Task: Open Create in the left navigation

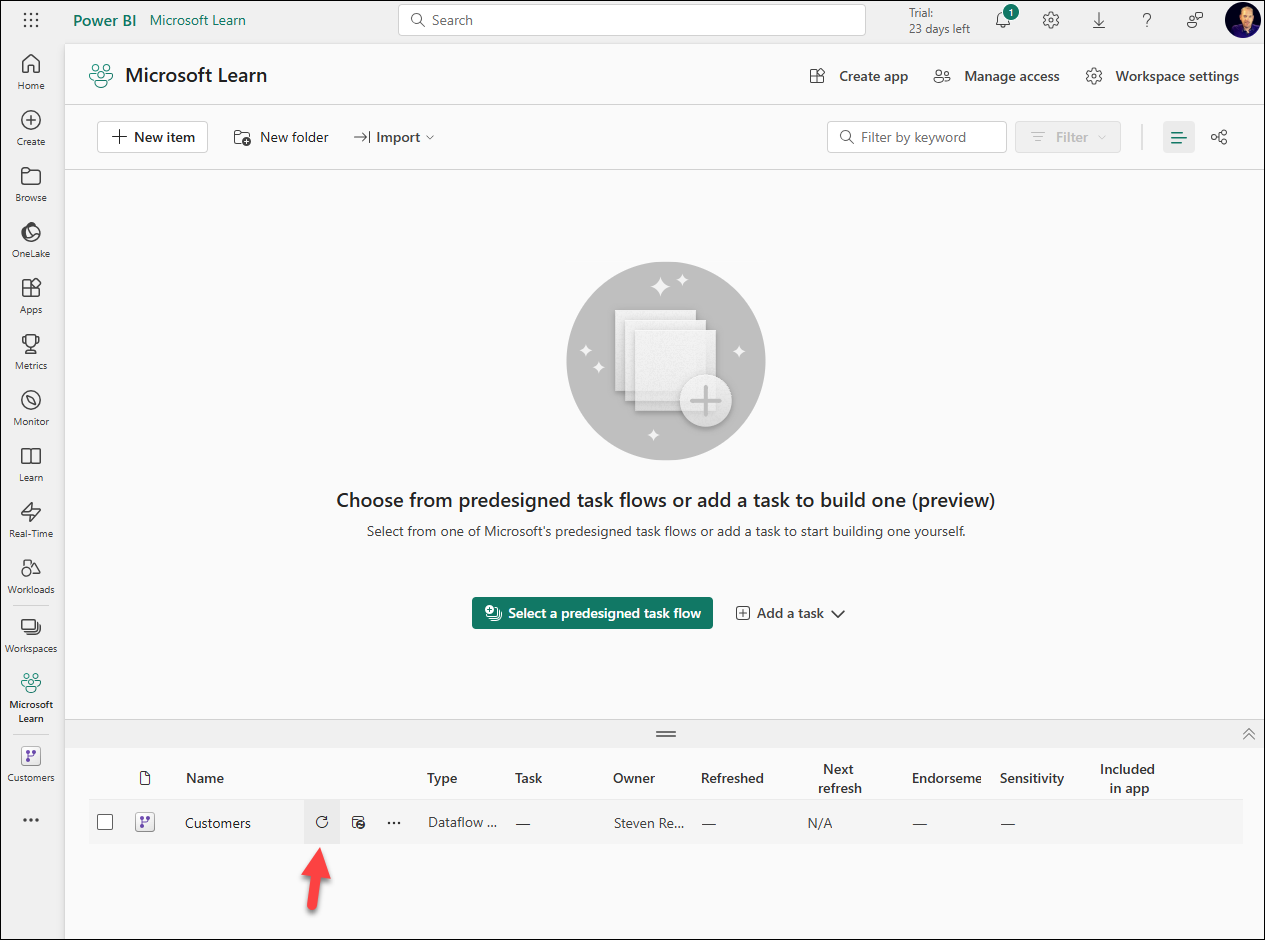Action: coord(31,127)
